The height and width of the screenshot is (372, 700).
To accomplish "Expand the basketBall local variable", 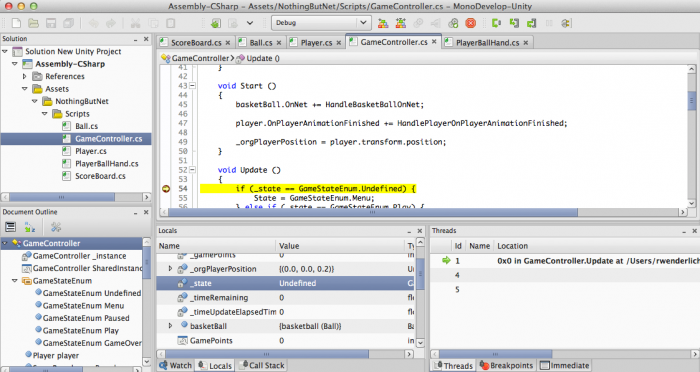I will coord(170,326).
